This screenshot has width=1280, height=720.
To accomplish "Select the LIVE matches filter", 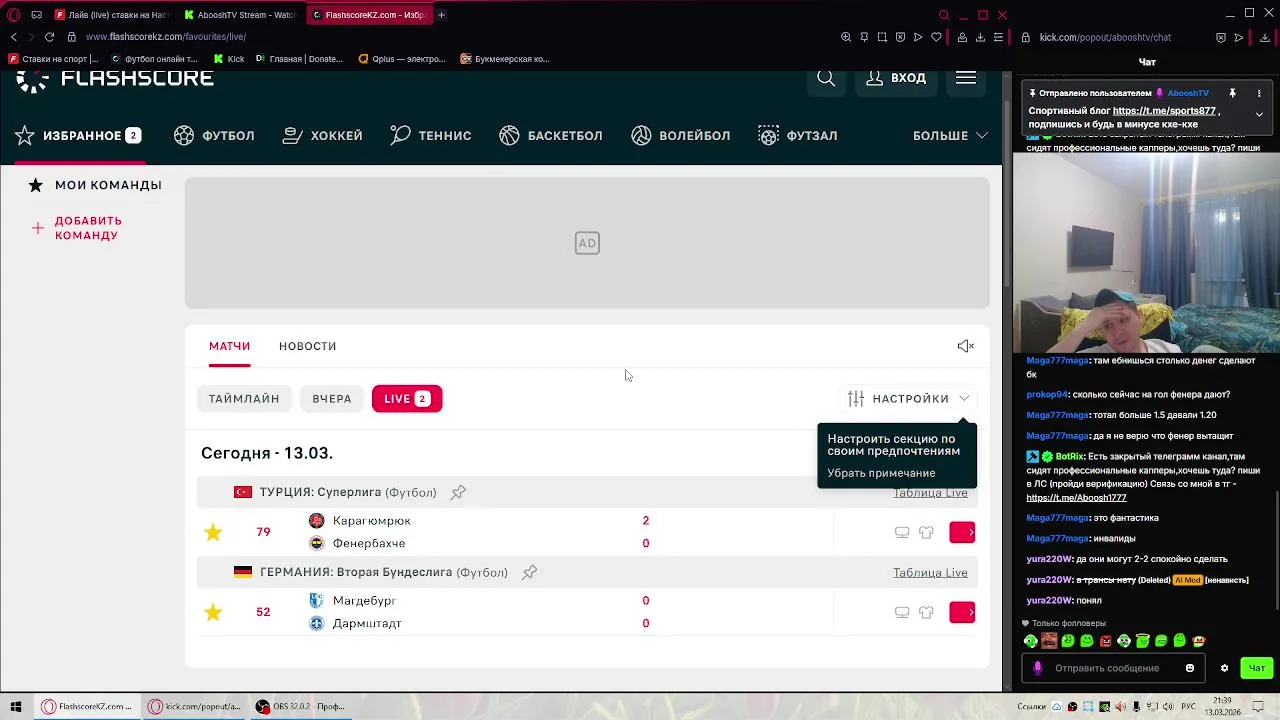I will point(407,399).
